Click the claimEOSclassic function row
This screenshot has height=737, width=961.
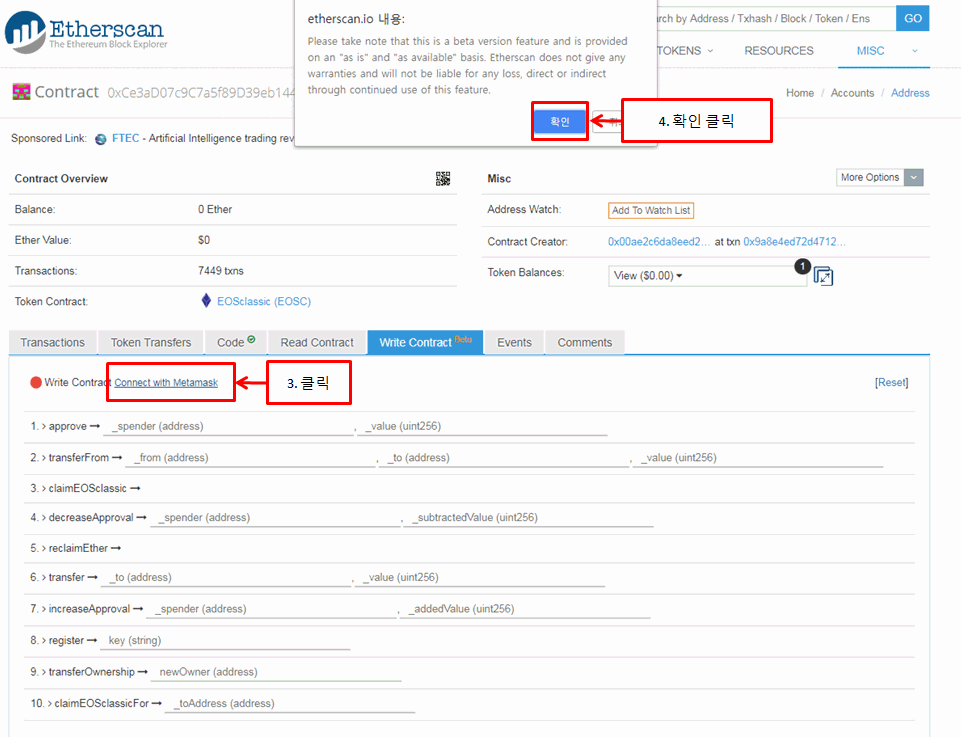pyautogui.click(x=469, y=488)
